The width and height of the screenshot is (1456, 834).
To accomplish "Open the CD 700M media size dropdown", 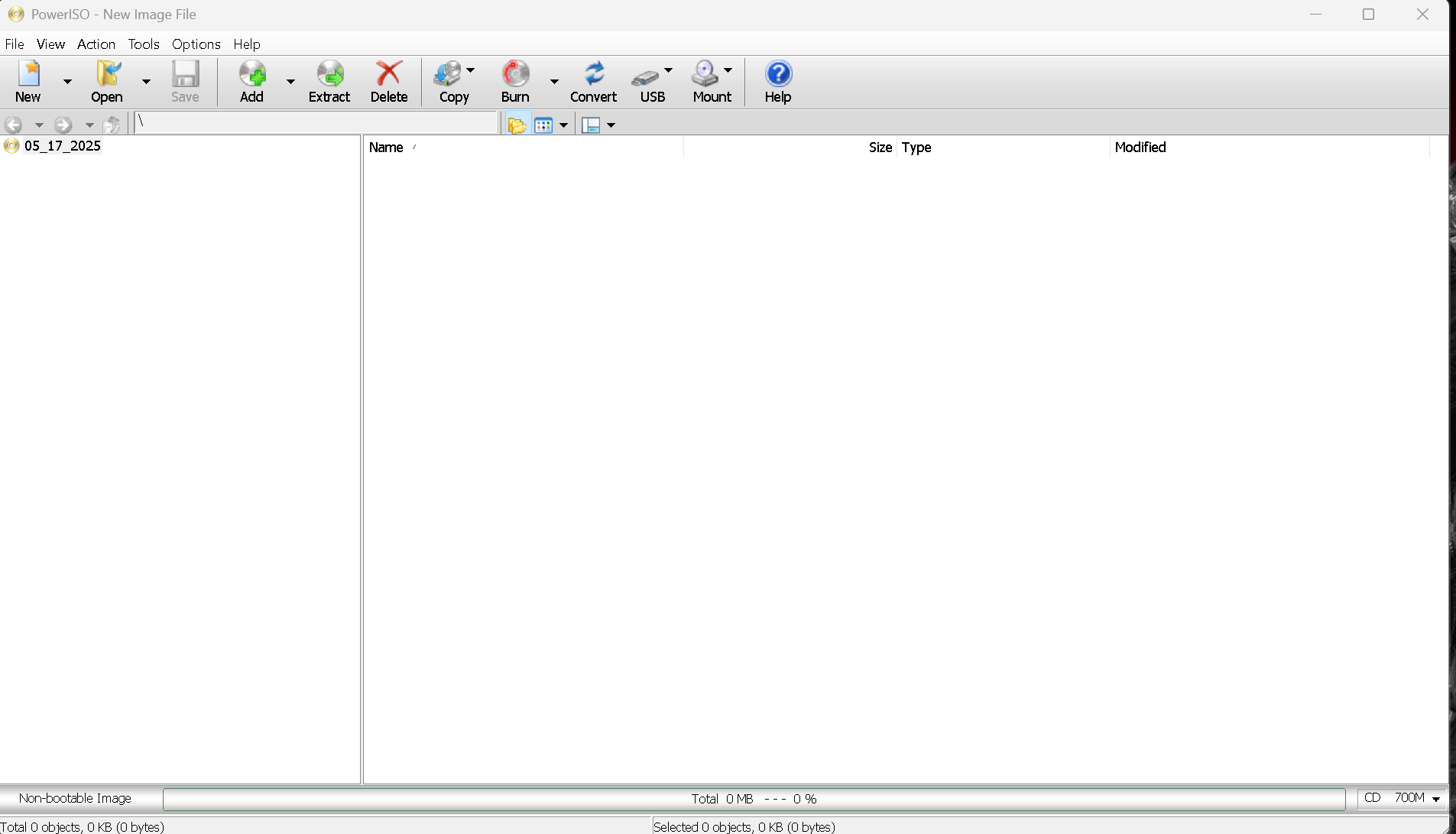I will [x=1402, y=798].
